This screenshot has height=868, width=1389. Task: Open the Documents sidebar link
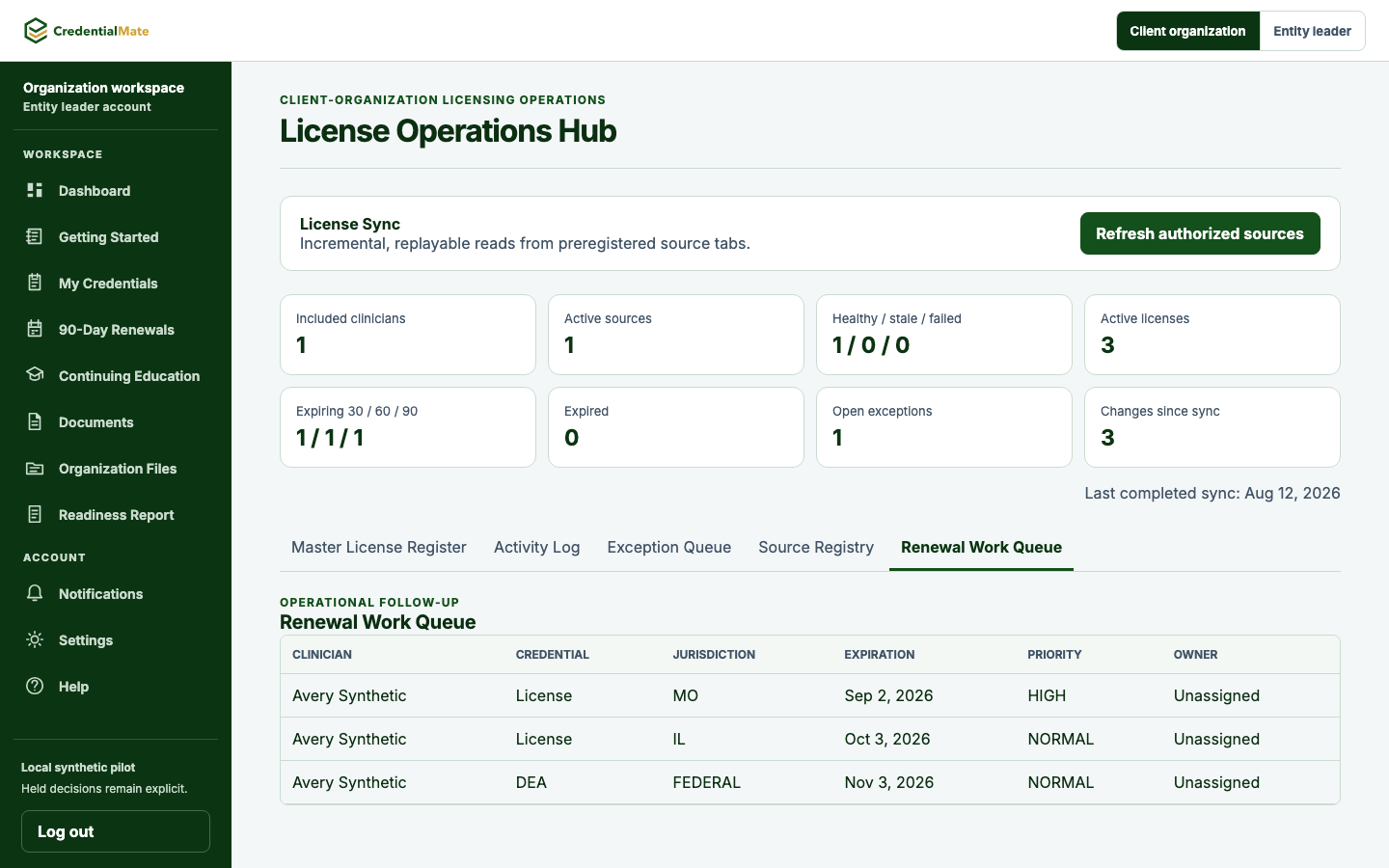point(116,422)
